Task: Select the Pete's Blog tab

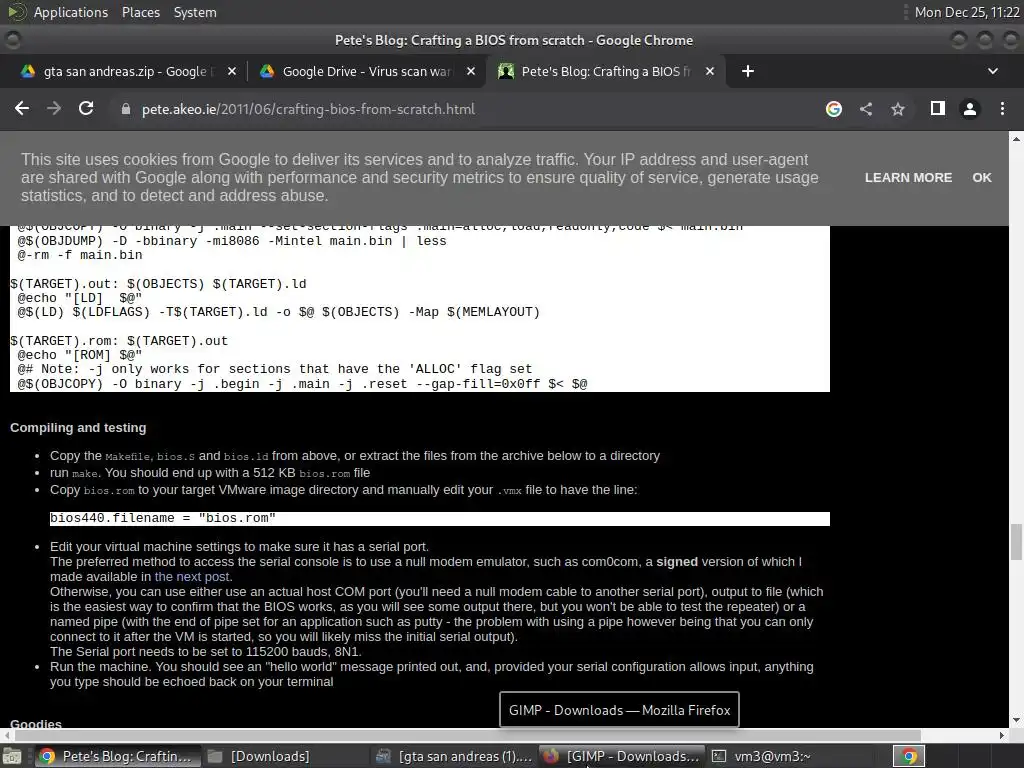Action: click(604, 71)
